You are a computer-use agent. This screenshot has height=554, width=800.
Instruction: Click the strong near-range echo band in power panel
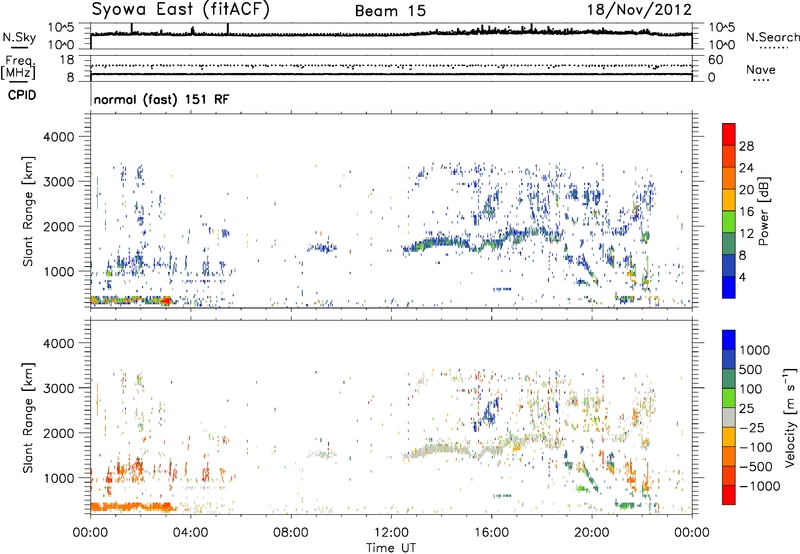coord(132,300)
